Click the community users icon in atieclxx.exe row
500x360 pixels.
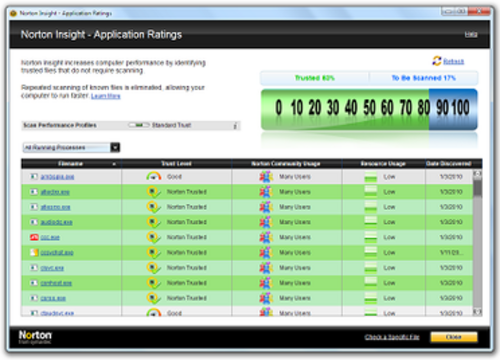[x=266, y=192]
